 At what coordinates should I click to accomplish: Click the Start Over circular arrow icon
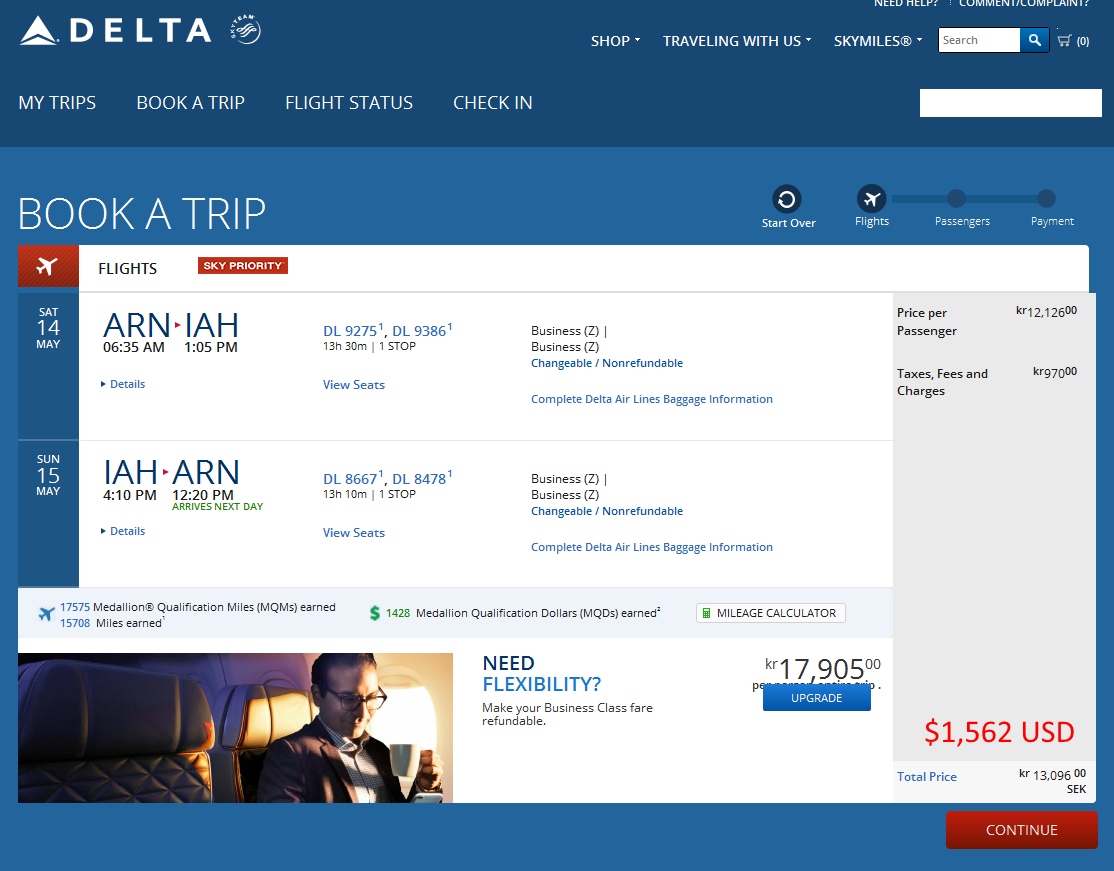click(x=787, y=199)
